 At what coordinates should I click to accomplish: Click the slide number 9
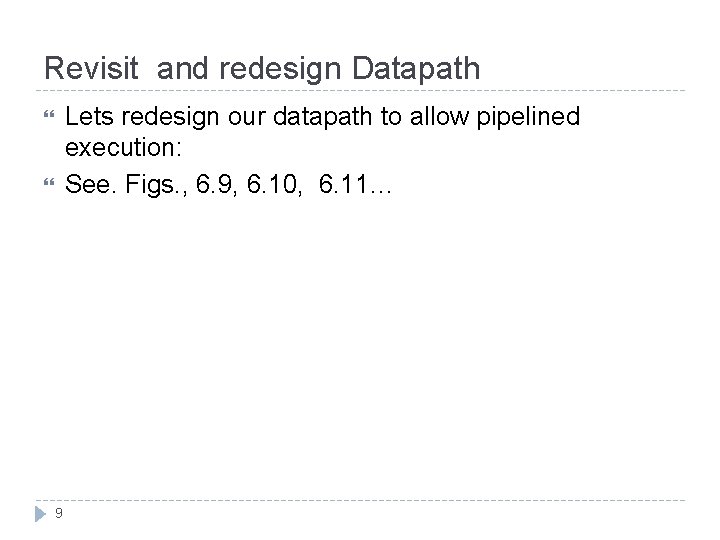coord(59,513)
